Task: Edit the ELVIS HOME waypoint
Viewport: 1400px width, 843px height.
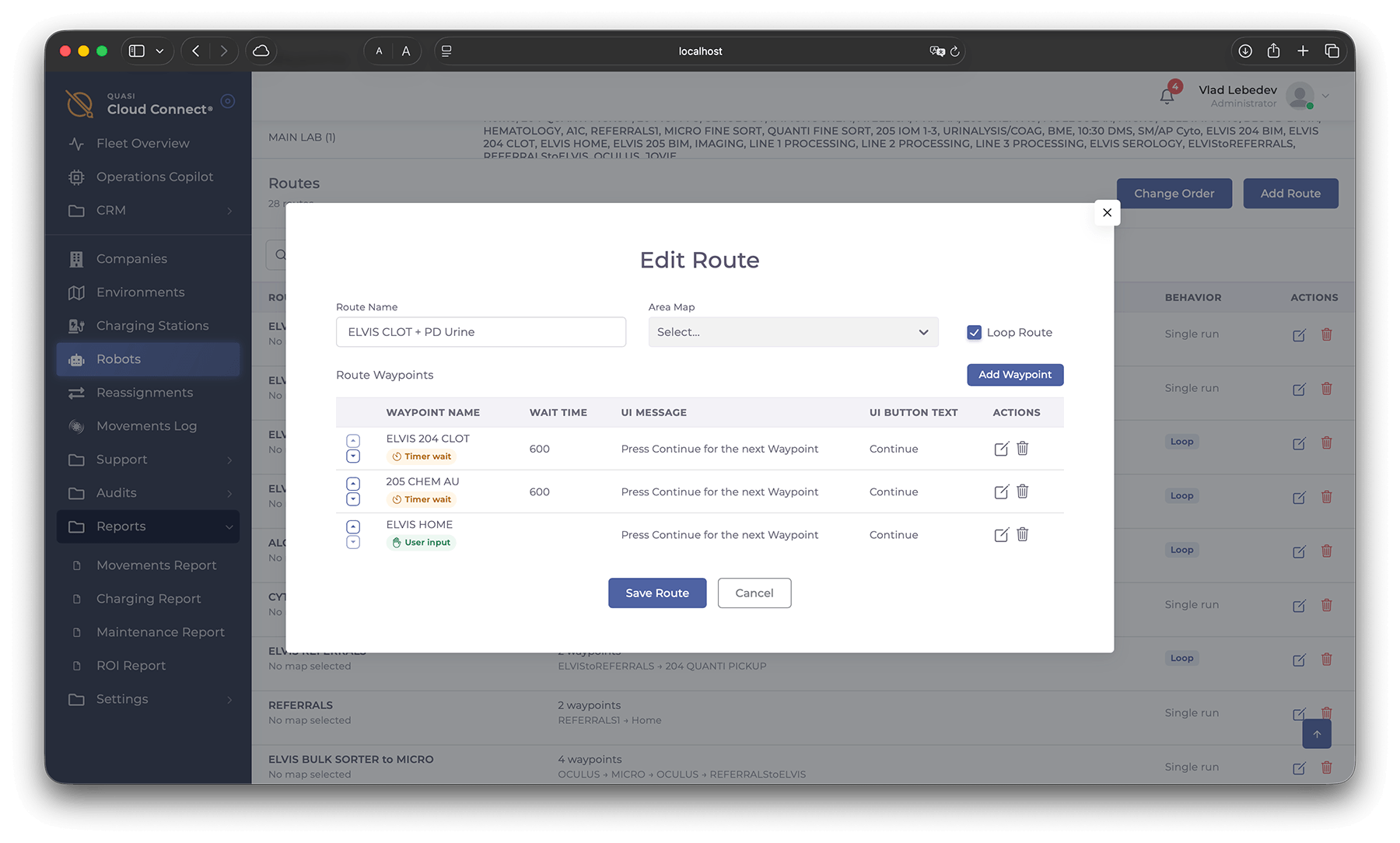Action: (1001, 534)
